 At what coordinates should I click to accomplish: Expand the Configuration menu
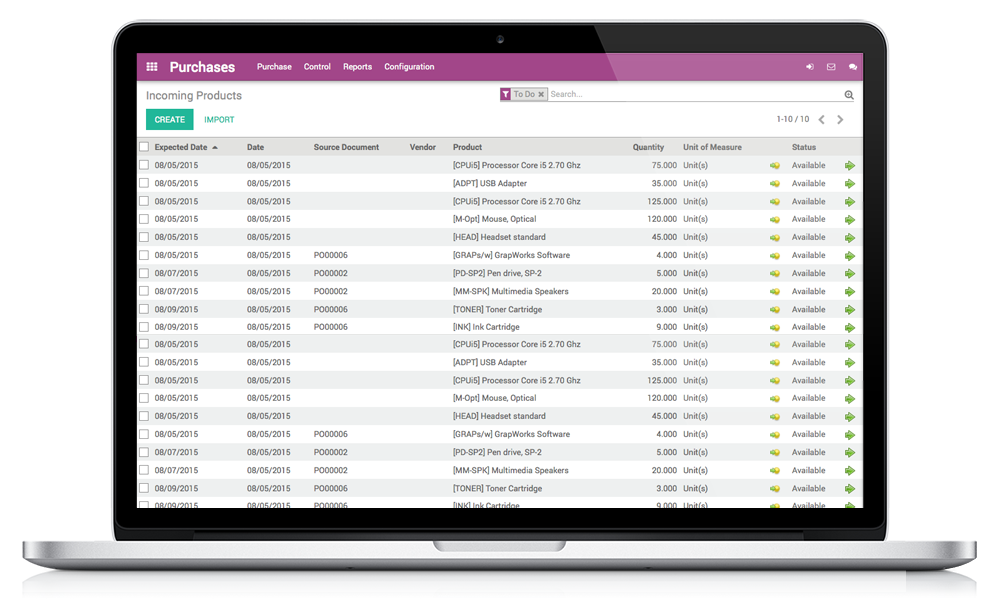(x=409, y=67)
